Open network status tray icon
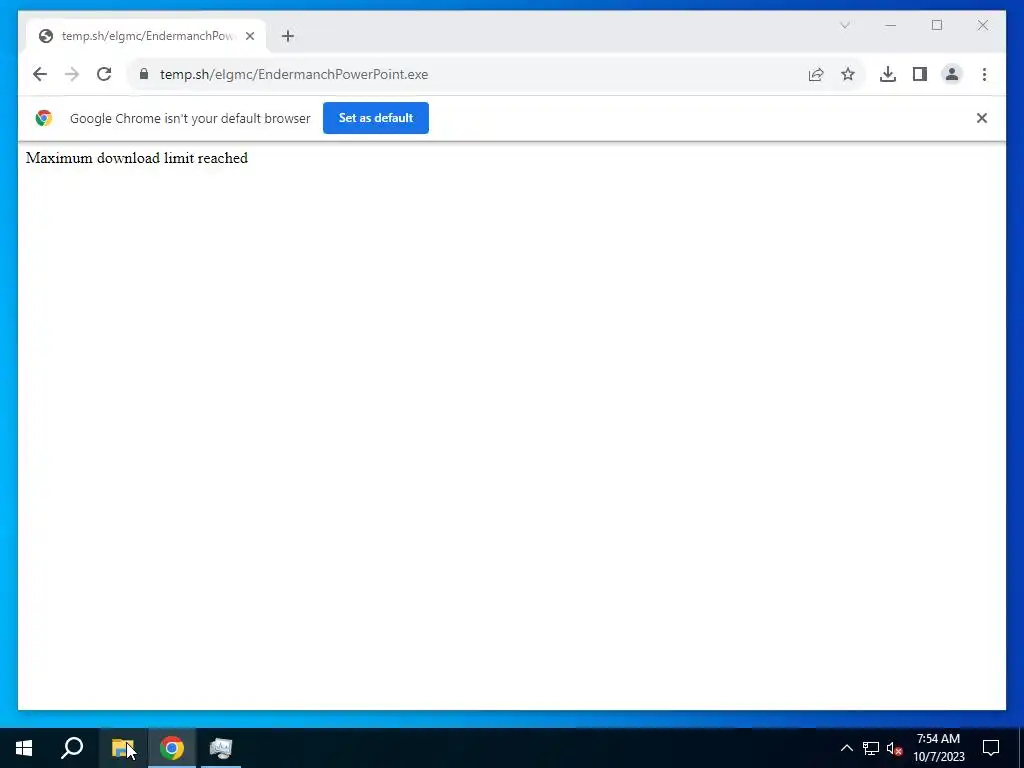This screenshot has width=1024, height=768. [871, 748]
